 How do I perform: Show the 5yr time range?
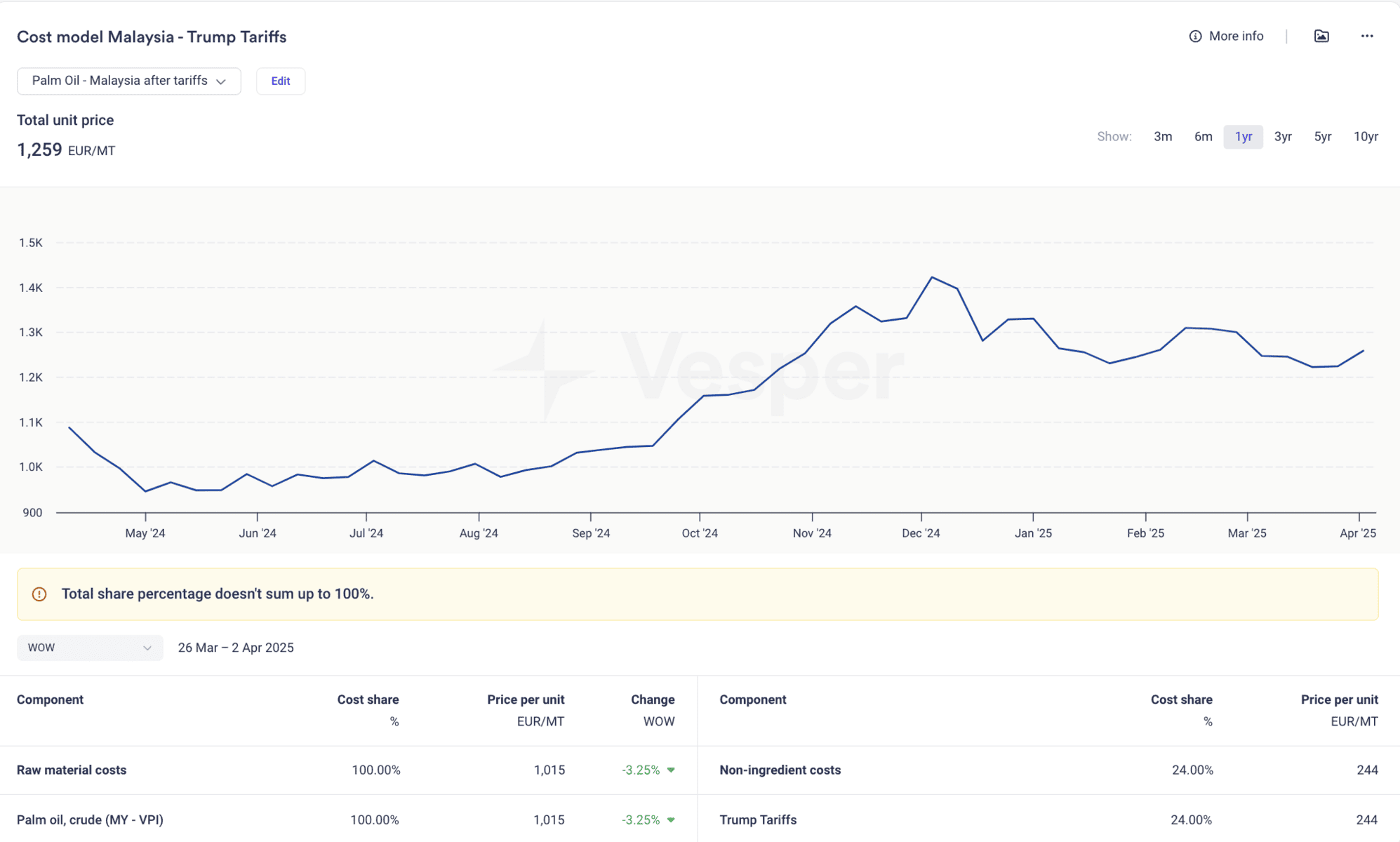coord(1322,137)
